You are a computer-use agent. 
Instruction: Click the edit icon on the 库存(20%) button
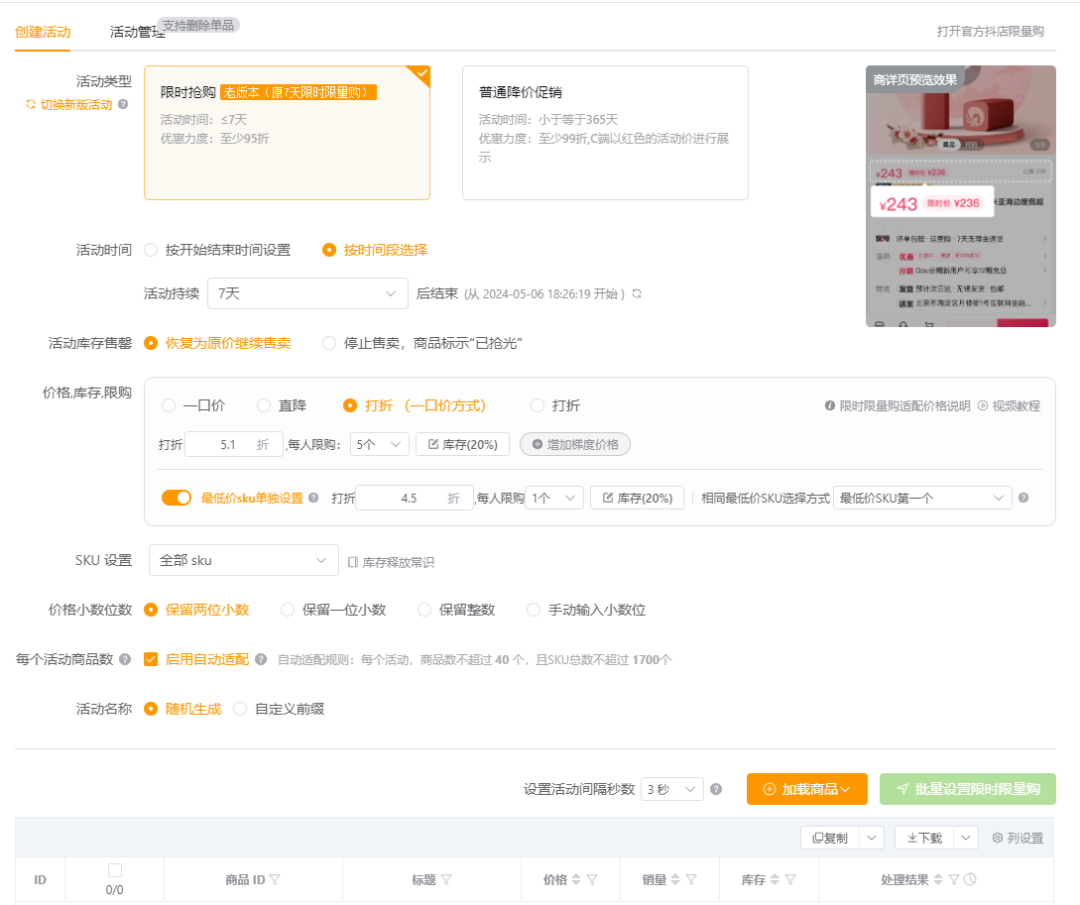click(x=432, y=444)
